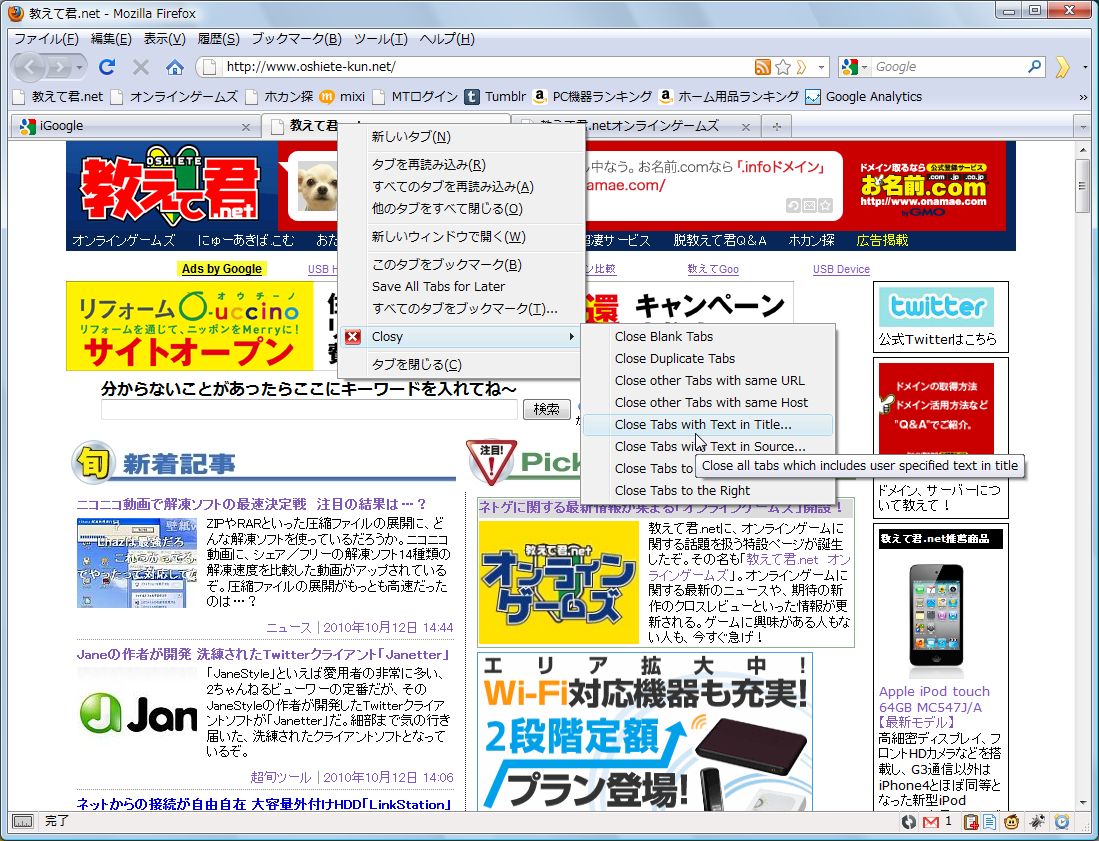Open the PC機器ランキング Amazon bookmark
The image size is (1099, 841).
[592, 97]
